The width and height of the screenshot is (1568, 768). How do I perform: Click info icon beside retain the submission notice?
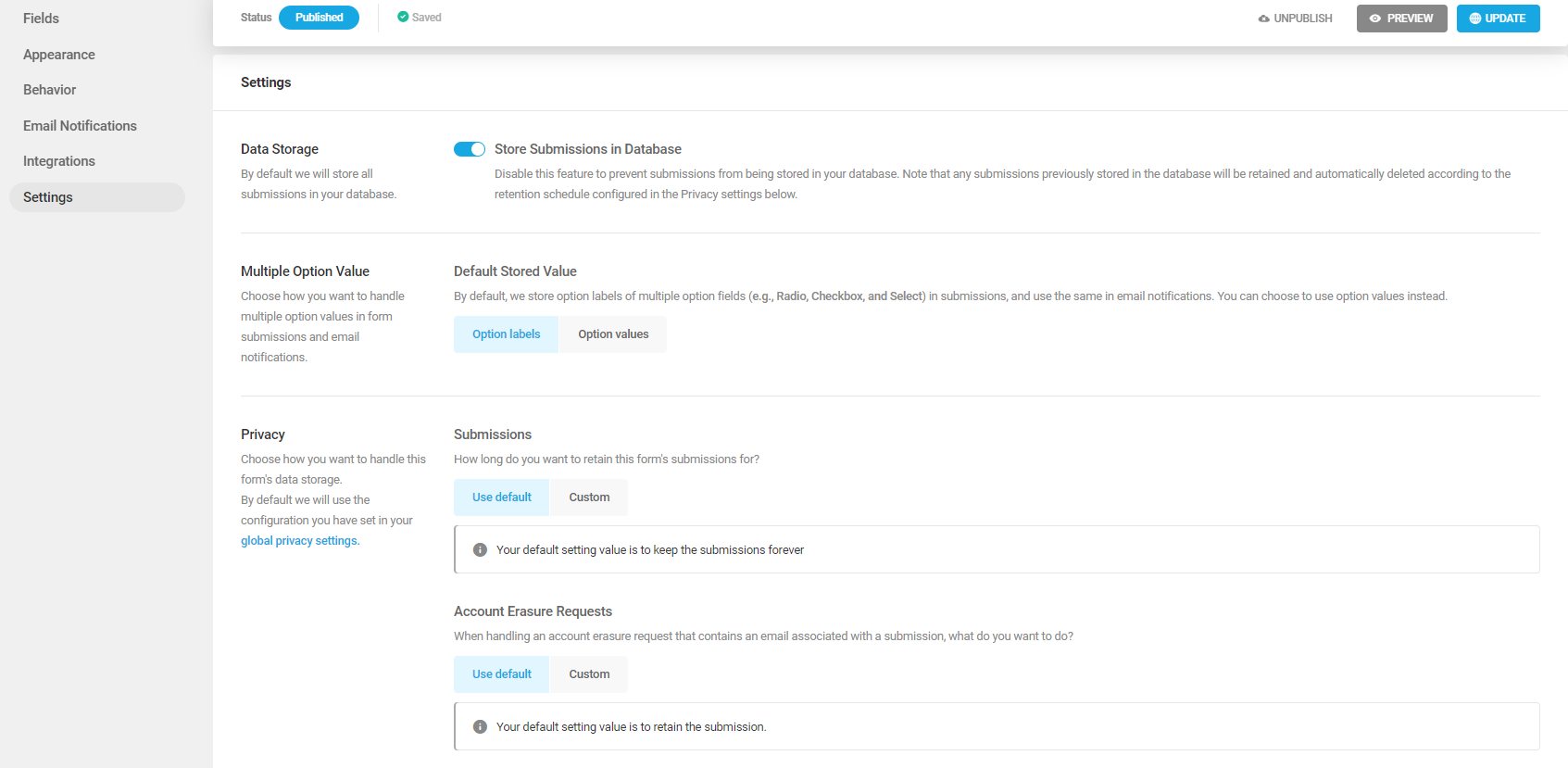click(480, 727)
